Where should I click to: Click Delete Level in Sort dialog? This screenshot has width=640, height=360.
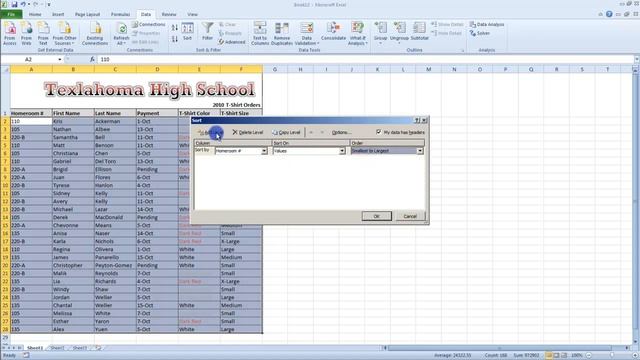[x=248, y=133]
